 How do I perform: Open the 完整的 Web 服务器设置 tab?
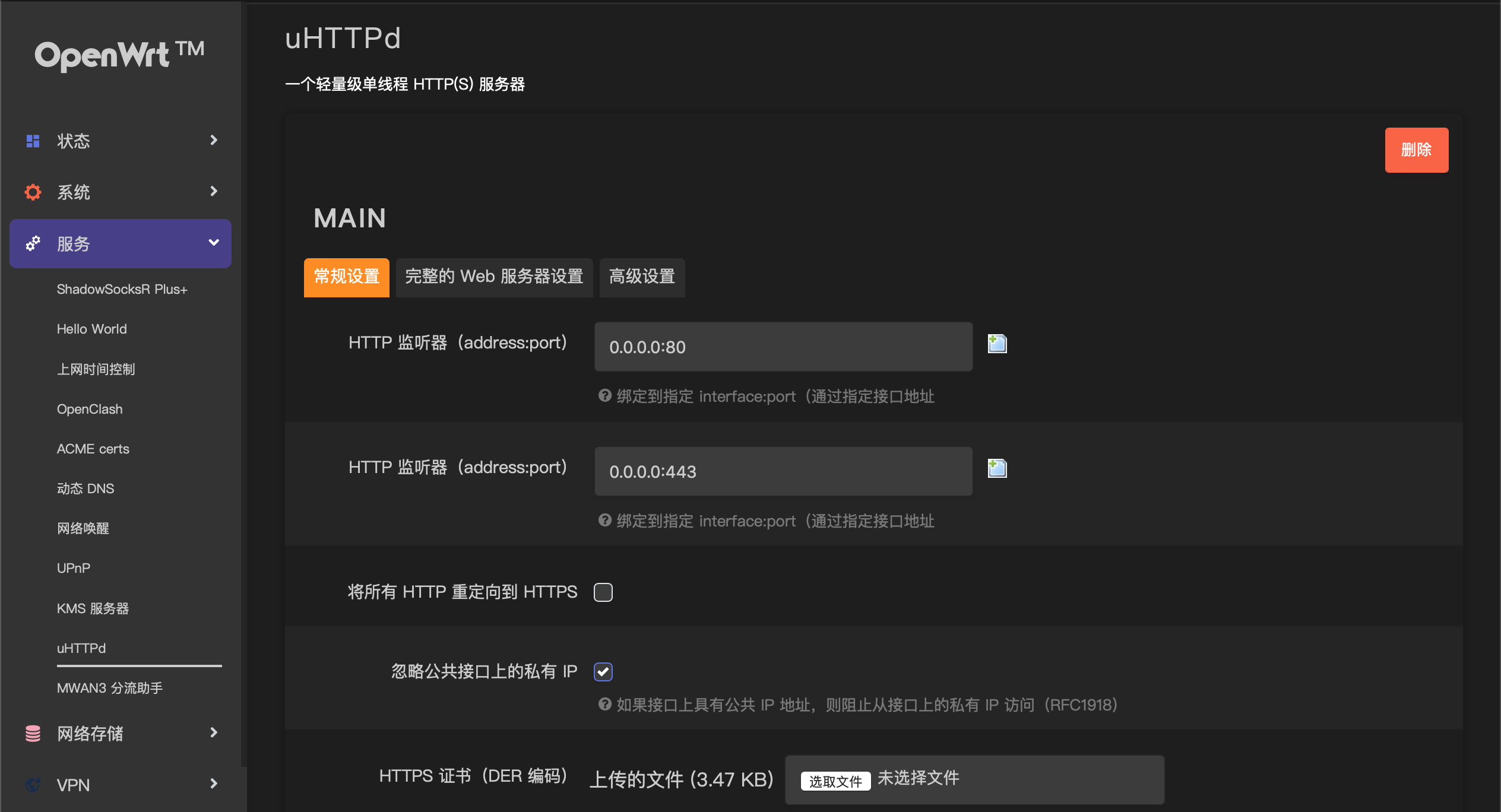pyautogui.click(x=493, y=277)
